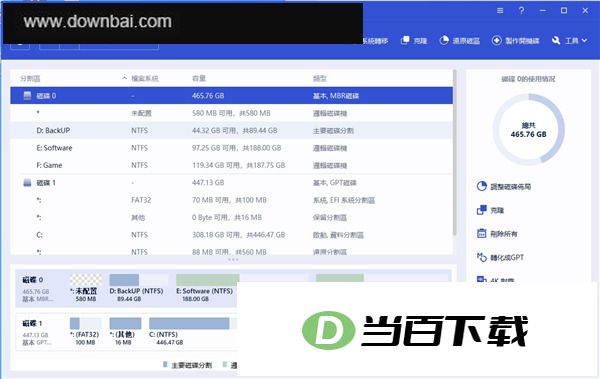600x379 pixels.
Task: Sort by the partition column sort arrow
Action: pyautogui.click(x=124, y=78)
